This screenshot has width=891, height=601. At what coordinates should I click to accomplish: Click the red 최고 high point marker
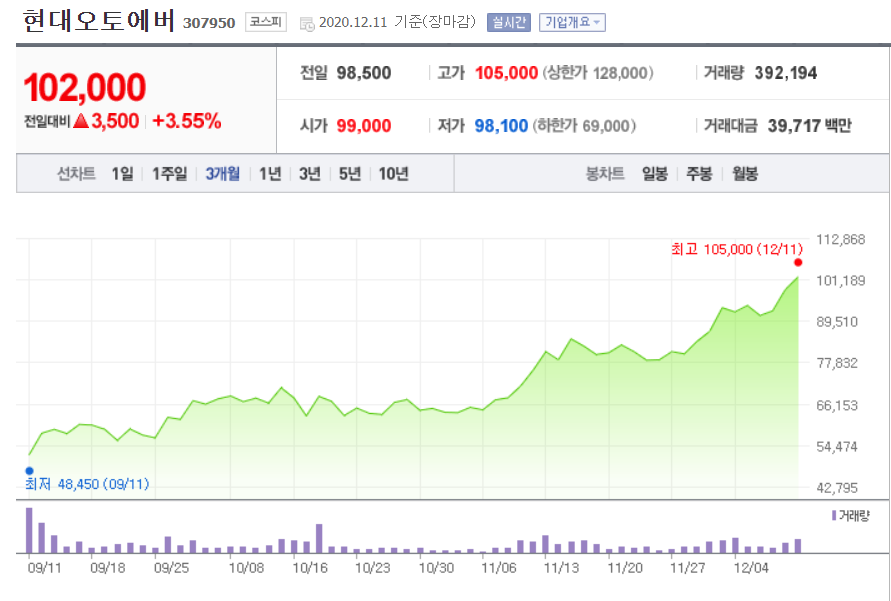tap(798, 262)
